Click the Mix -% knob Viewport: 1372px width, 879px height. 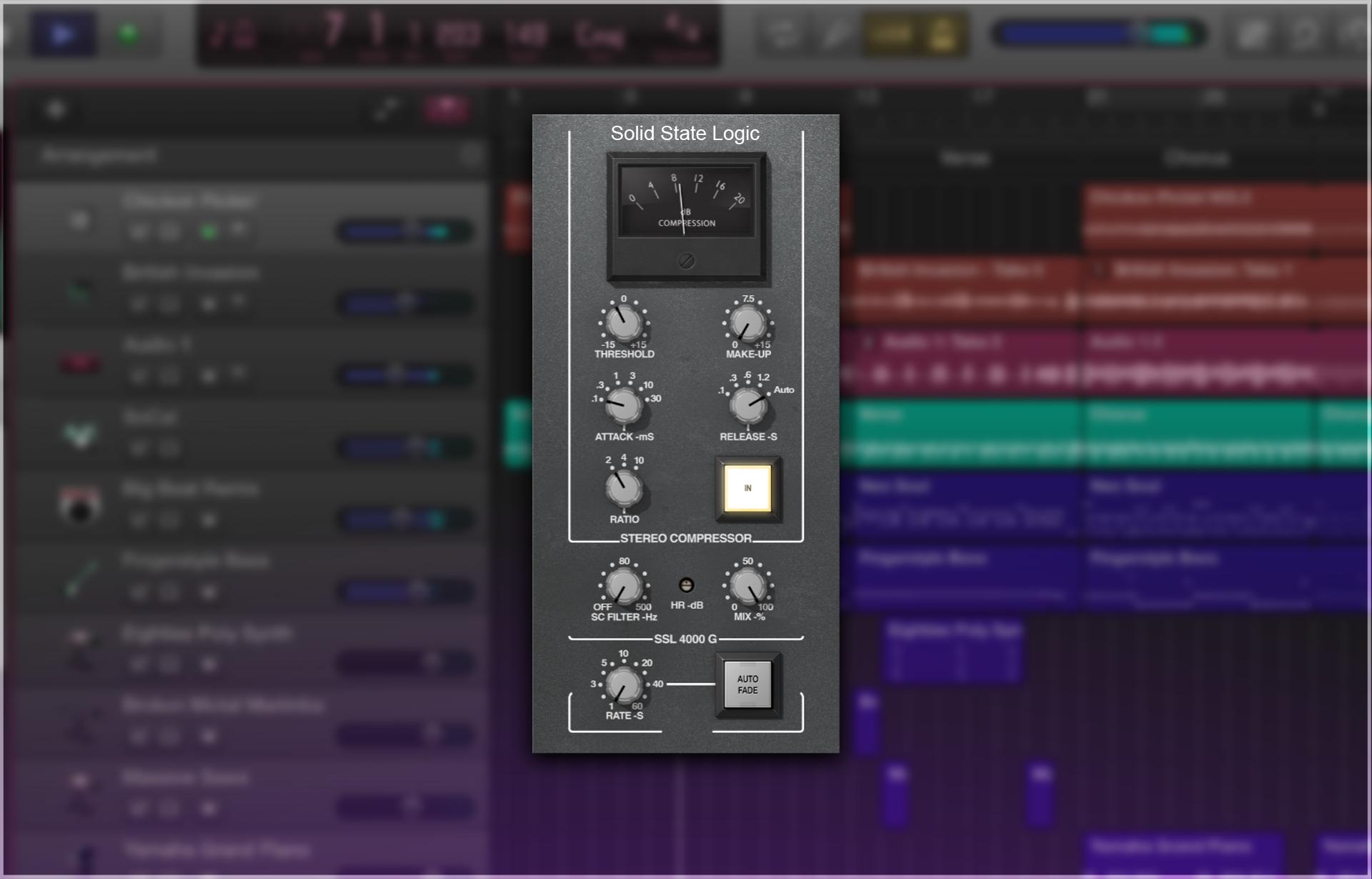[x=747, y=585]
